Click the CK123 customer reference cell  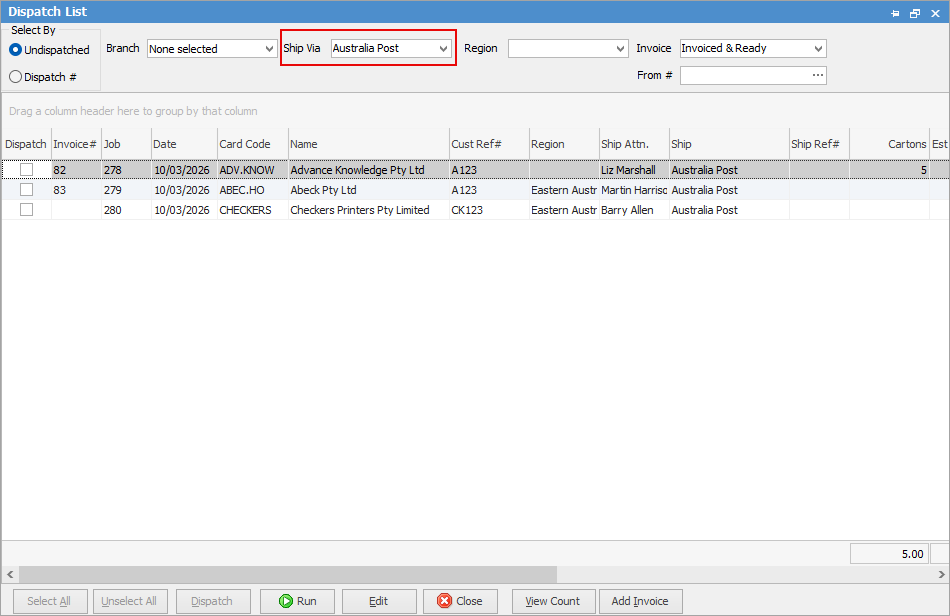coord(490,210)
